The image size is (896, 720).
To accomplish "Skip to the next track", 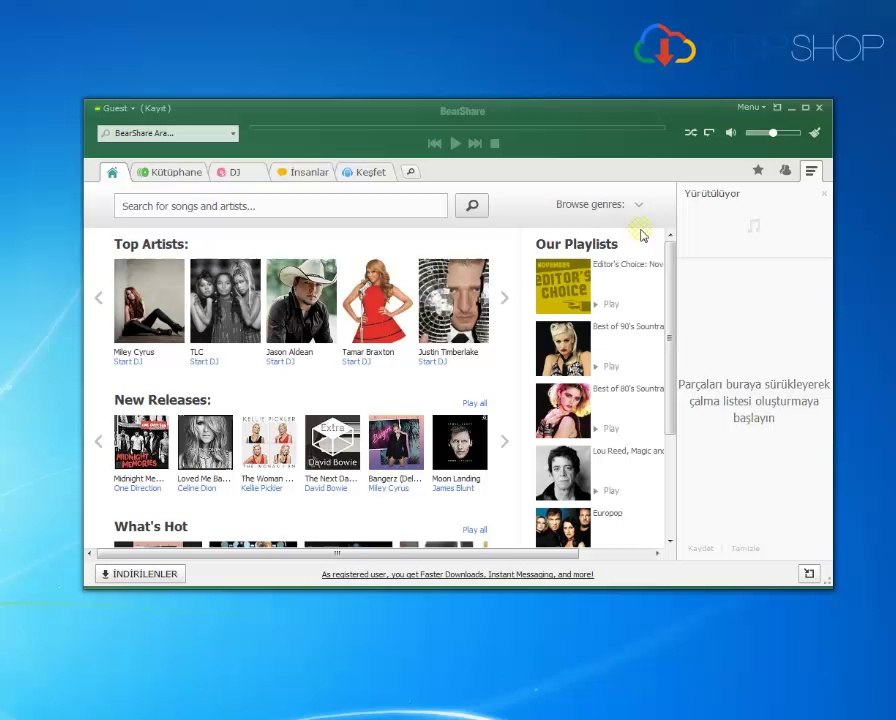I will [475, 143].
